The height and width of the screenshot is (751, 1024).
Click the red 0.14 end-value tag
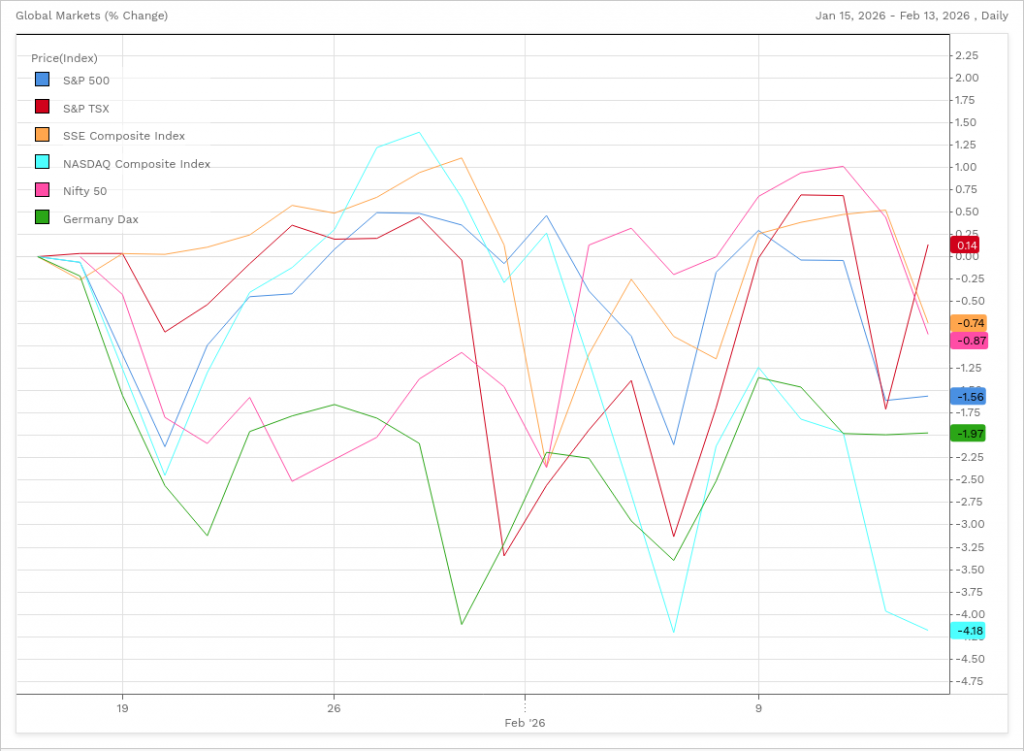click(967, 245)
